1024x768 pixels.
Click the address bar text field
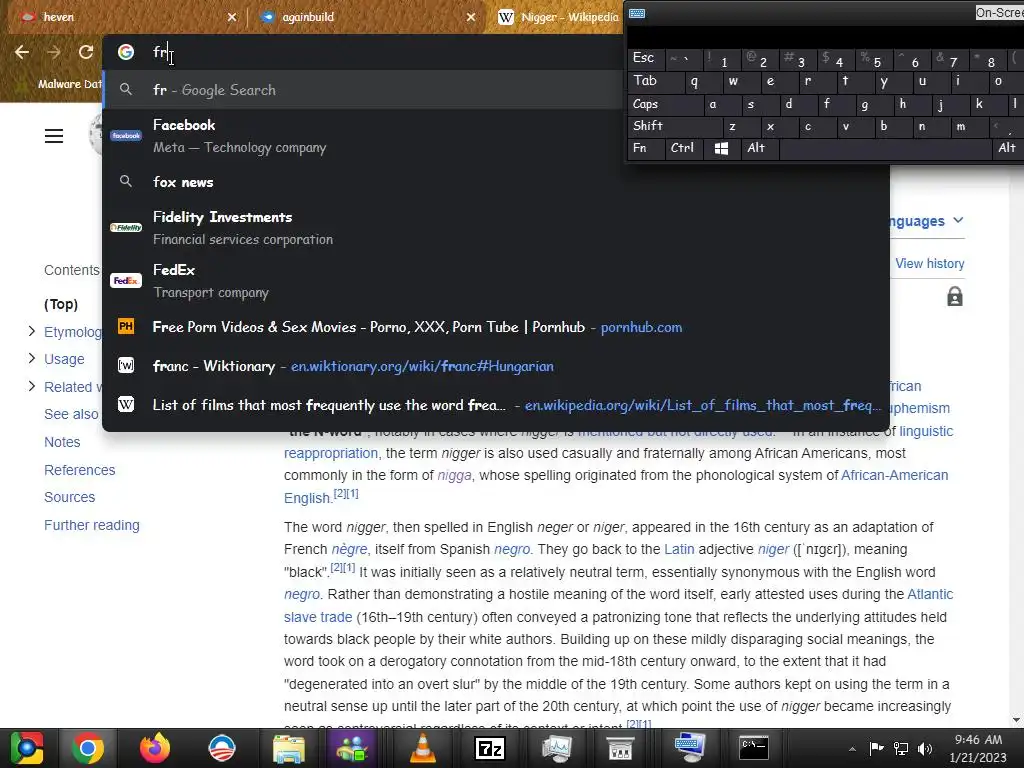click(385, 52)
